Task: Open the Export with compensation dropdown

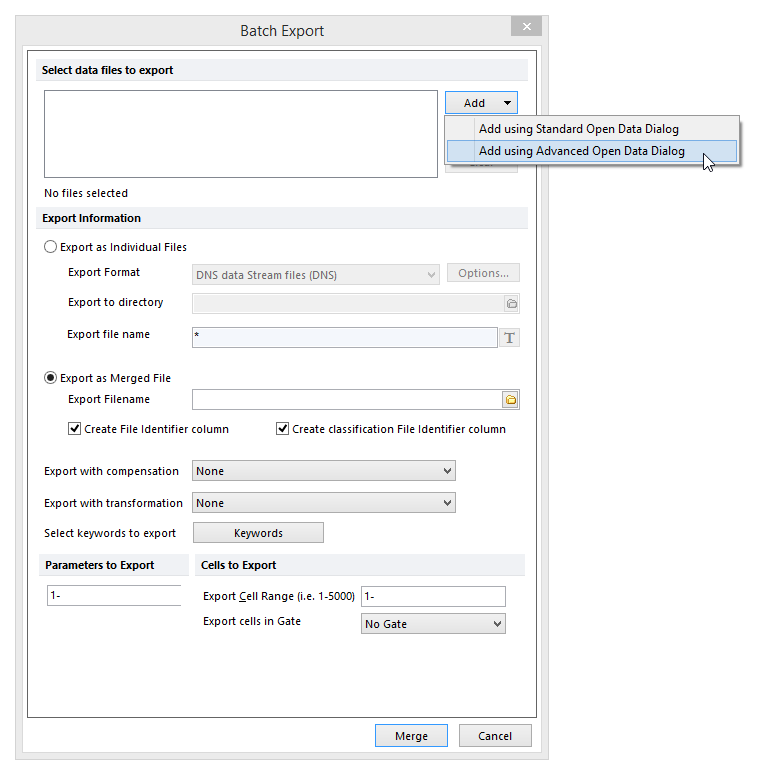Action: tap(323, 471)
